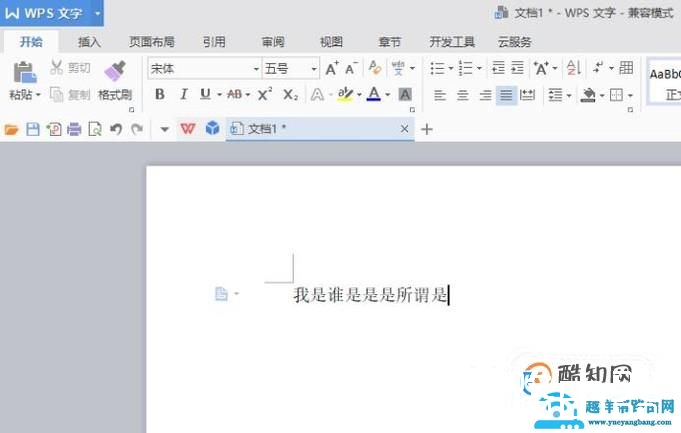The height and width of the screenshot is (433, 681).
Task: Click the open folder quick-access icon
Action: pos(11,129)
